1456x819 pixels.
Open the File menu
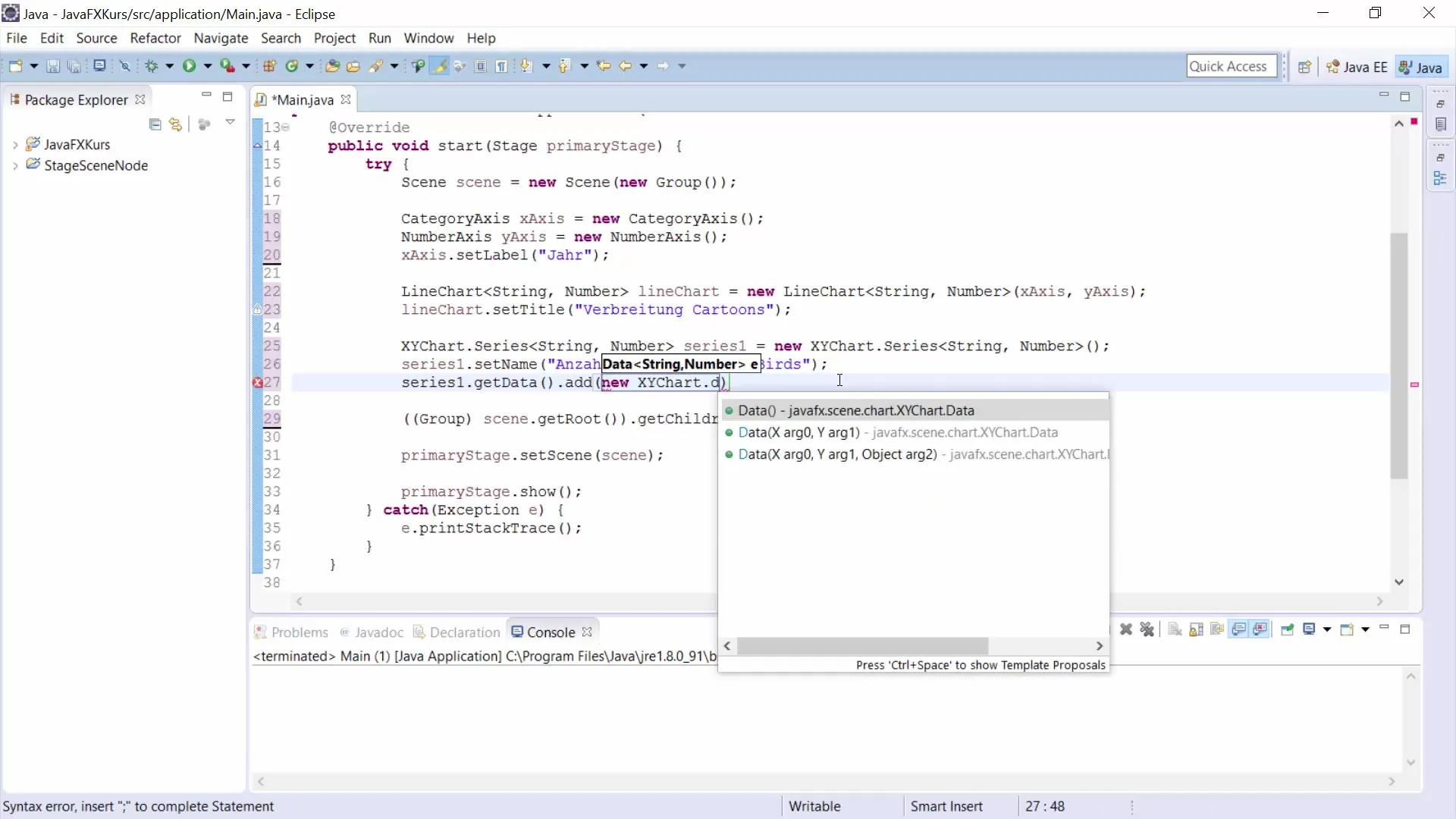point(17,38)
